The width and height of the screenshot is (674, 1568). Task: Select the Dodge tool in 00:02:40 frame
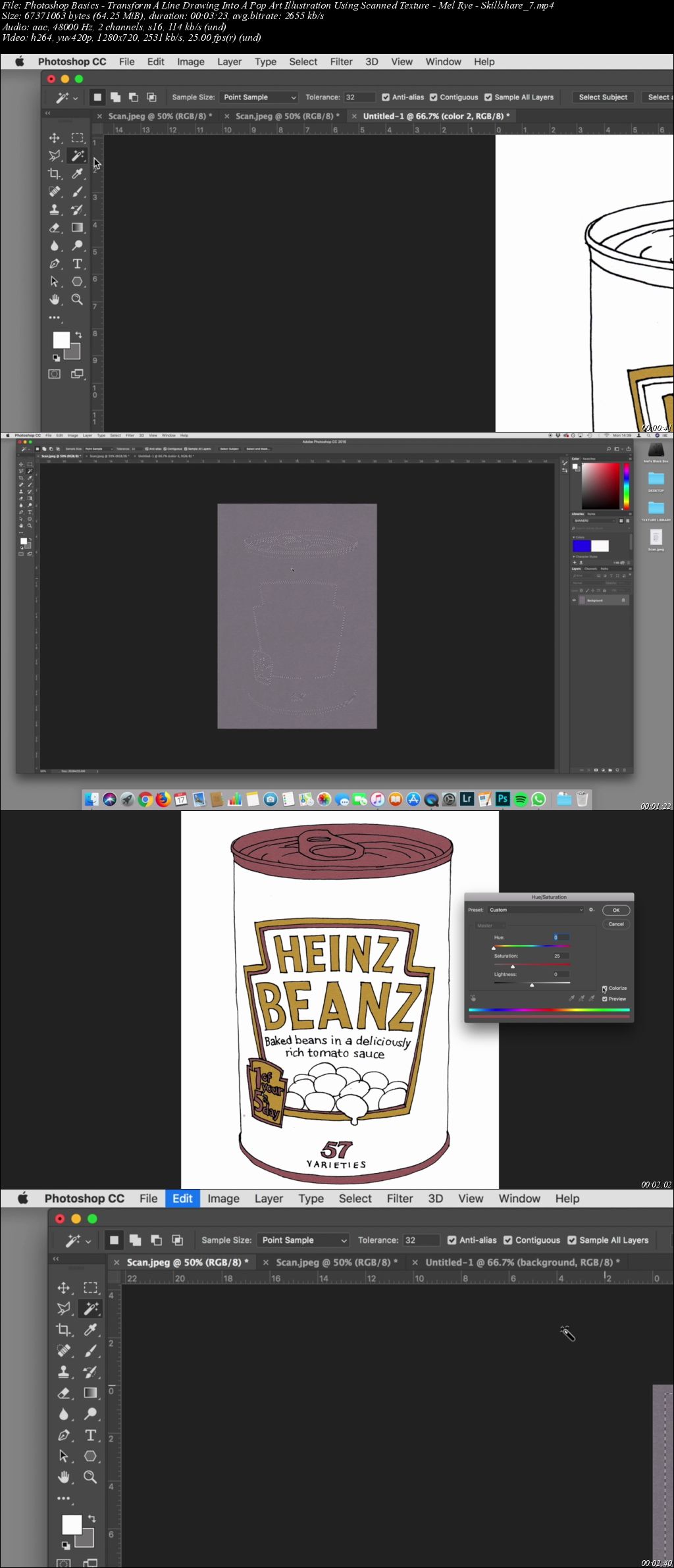point(90,1414)
